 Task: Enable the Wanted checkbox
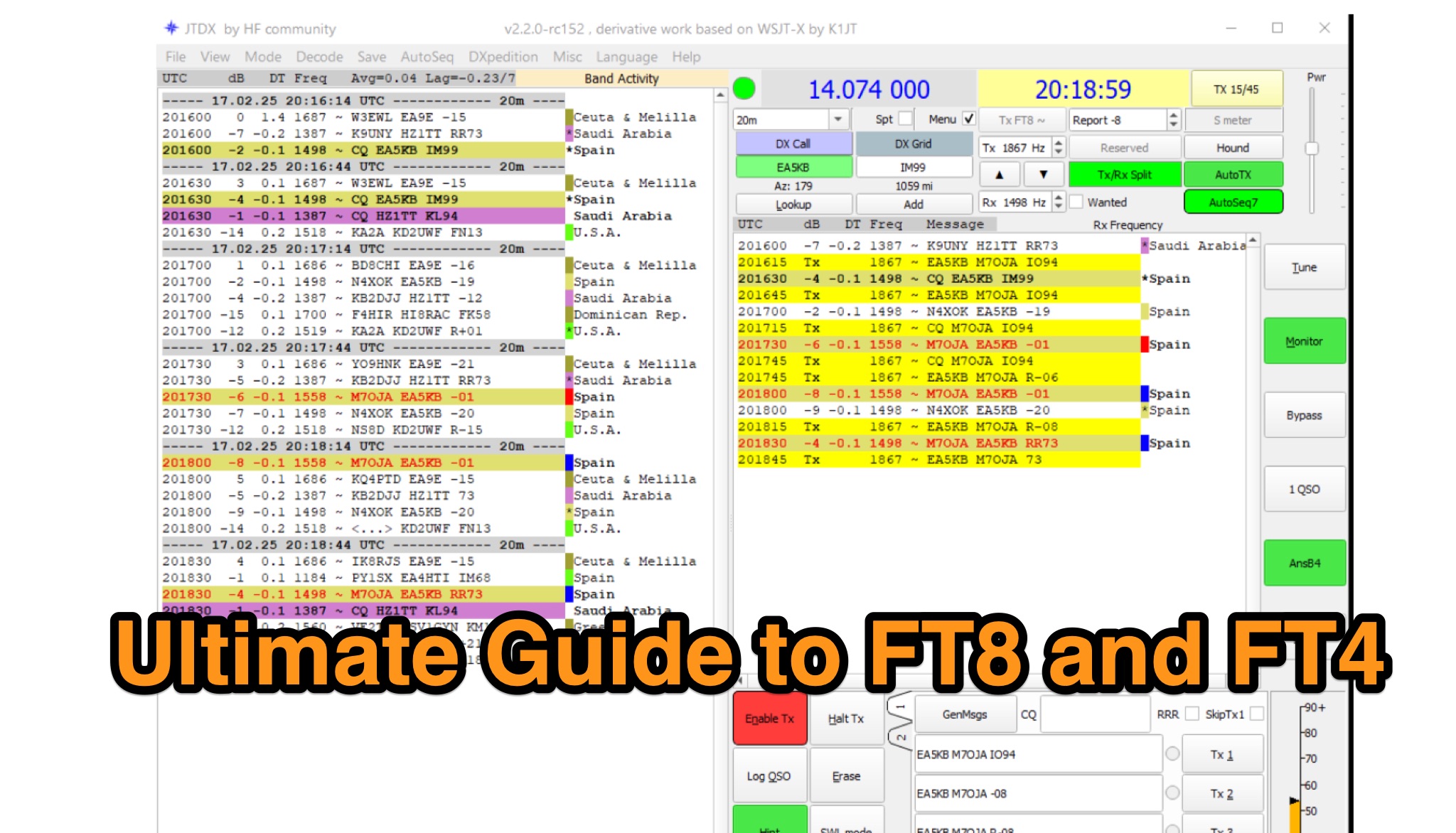click(1077, 203)
